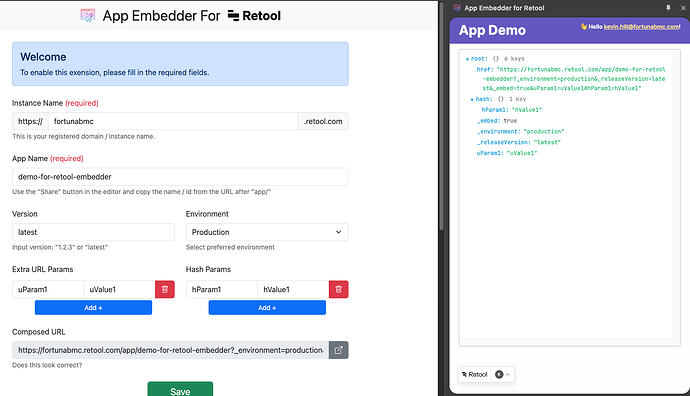
Task: Focus the Instance Name field fortunabmc
Action: pos(173,121)
